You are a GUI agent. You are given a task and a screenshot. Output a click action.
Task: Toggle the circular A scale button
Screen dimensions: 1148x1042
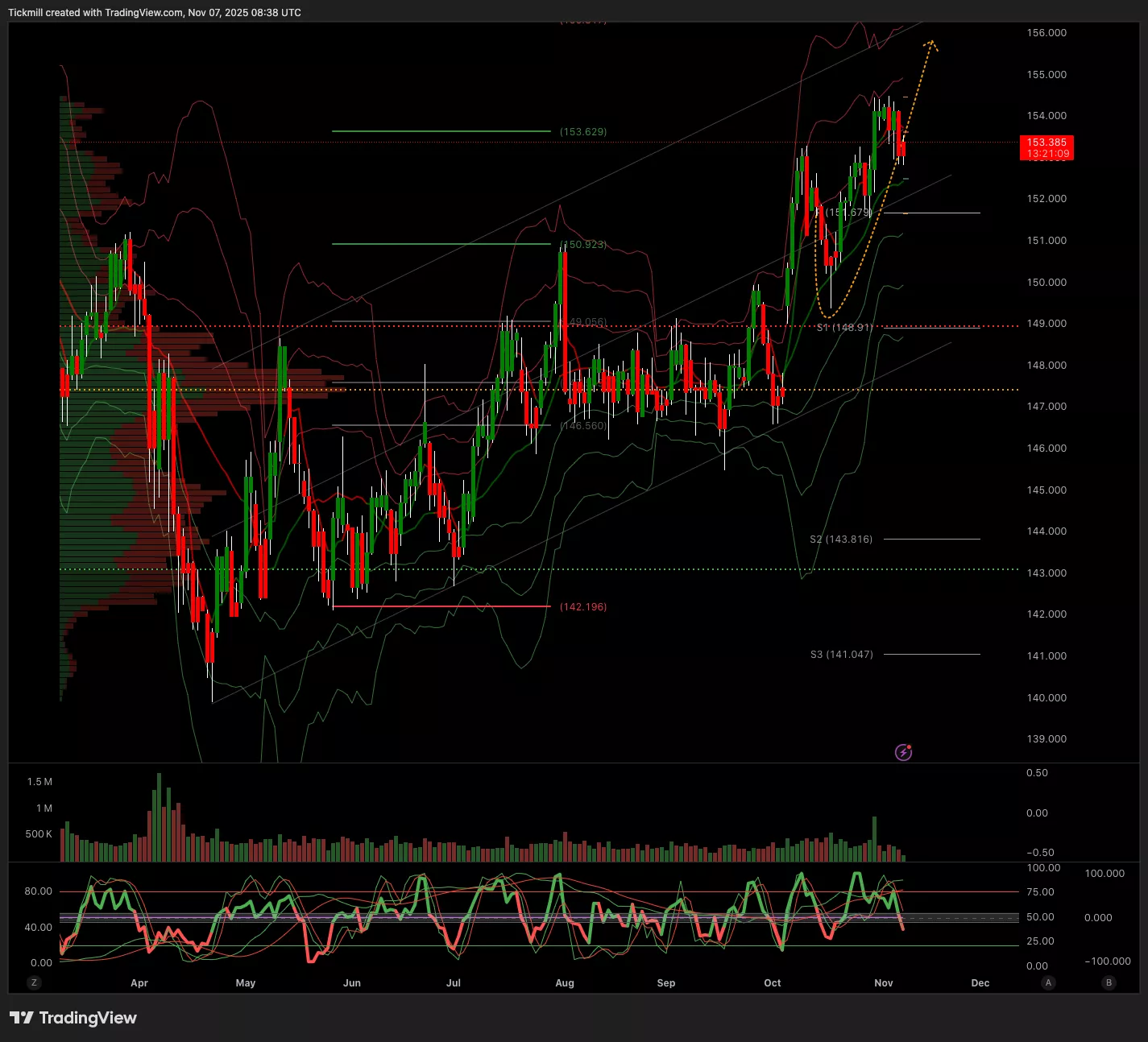pyautogui.click(x=1048, y=982)
